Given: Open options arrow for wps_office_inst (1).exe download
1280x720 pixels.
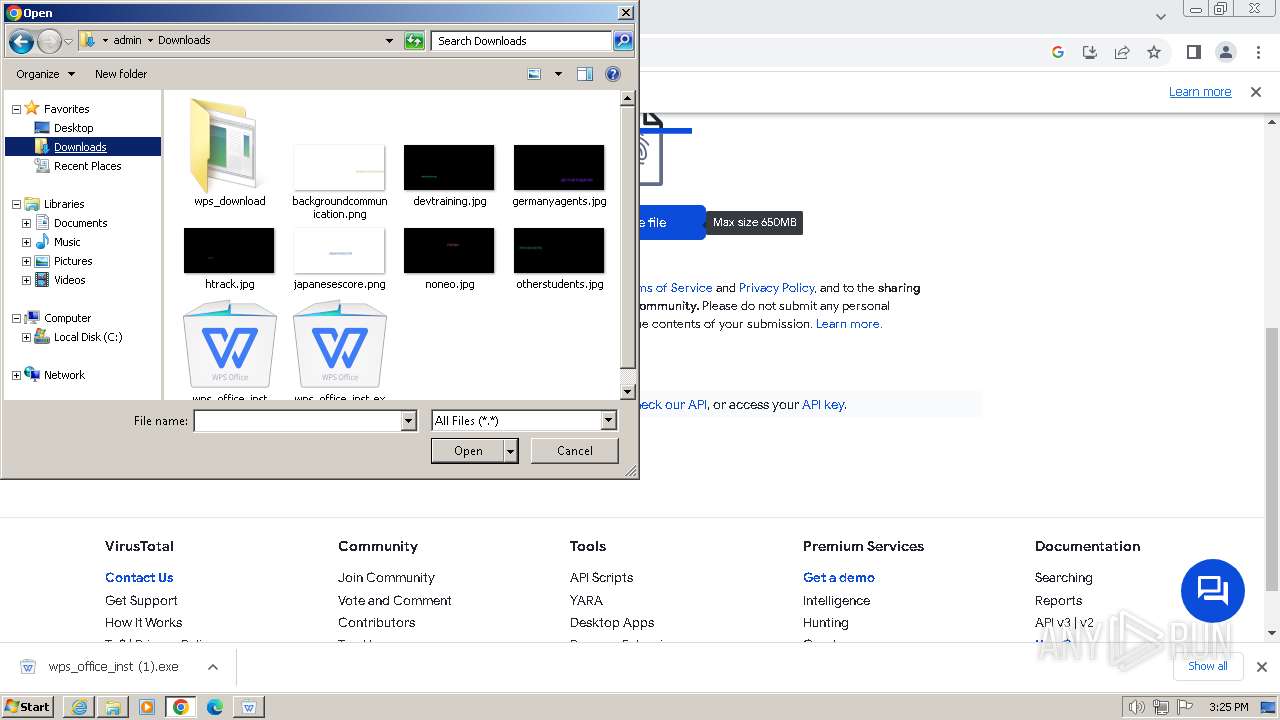Looking at the screenshot, I should pyautogui.click(x=213, y=667).
